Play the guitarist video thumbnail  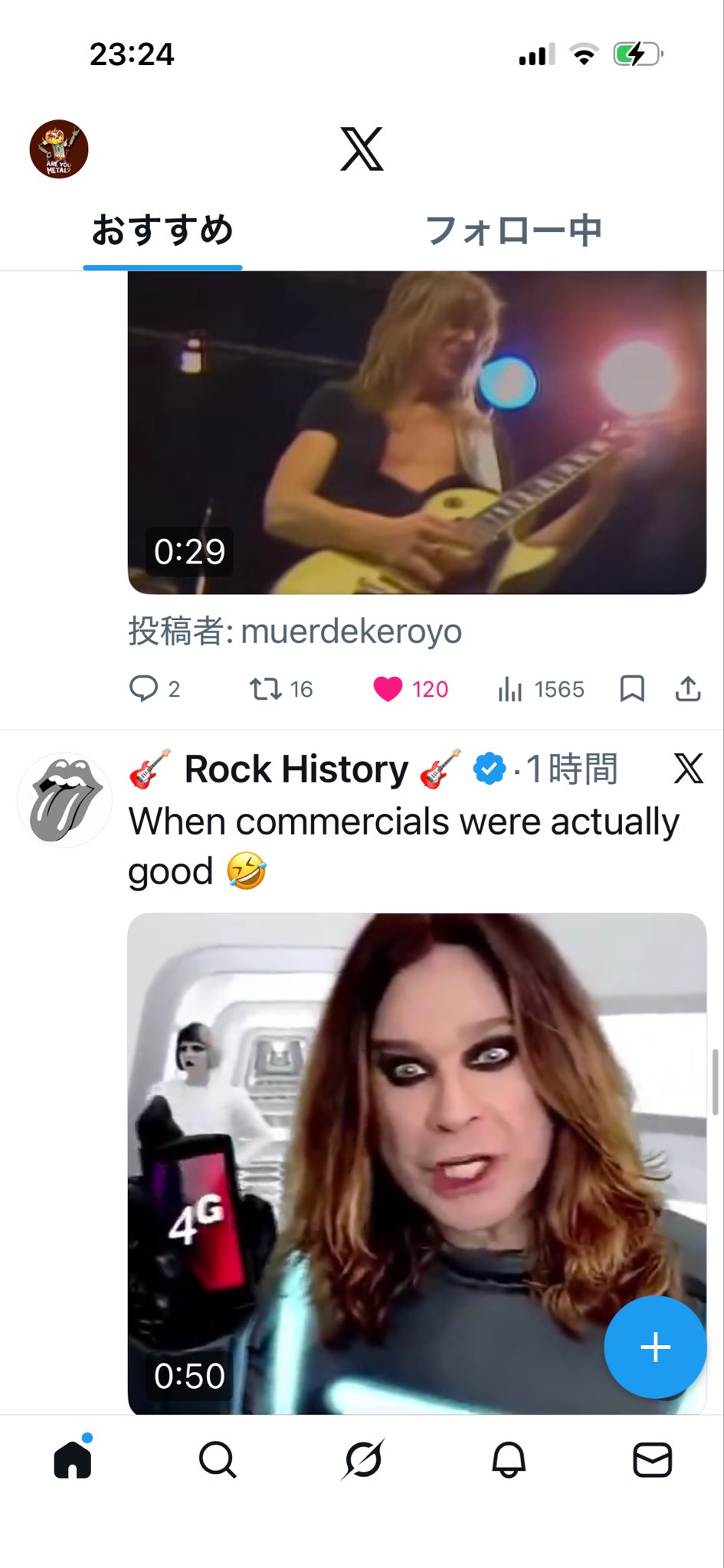(417, 433)
